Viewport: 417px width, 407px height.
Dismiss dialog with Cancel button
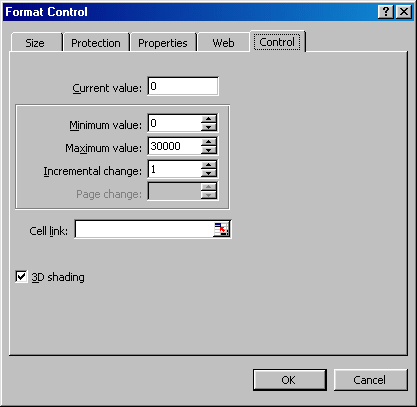click(x=370, y=380)
